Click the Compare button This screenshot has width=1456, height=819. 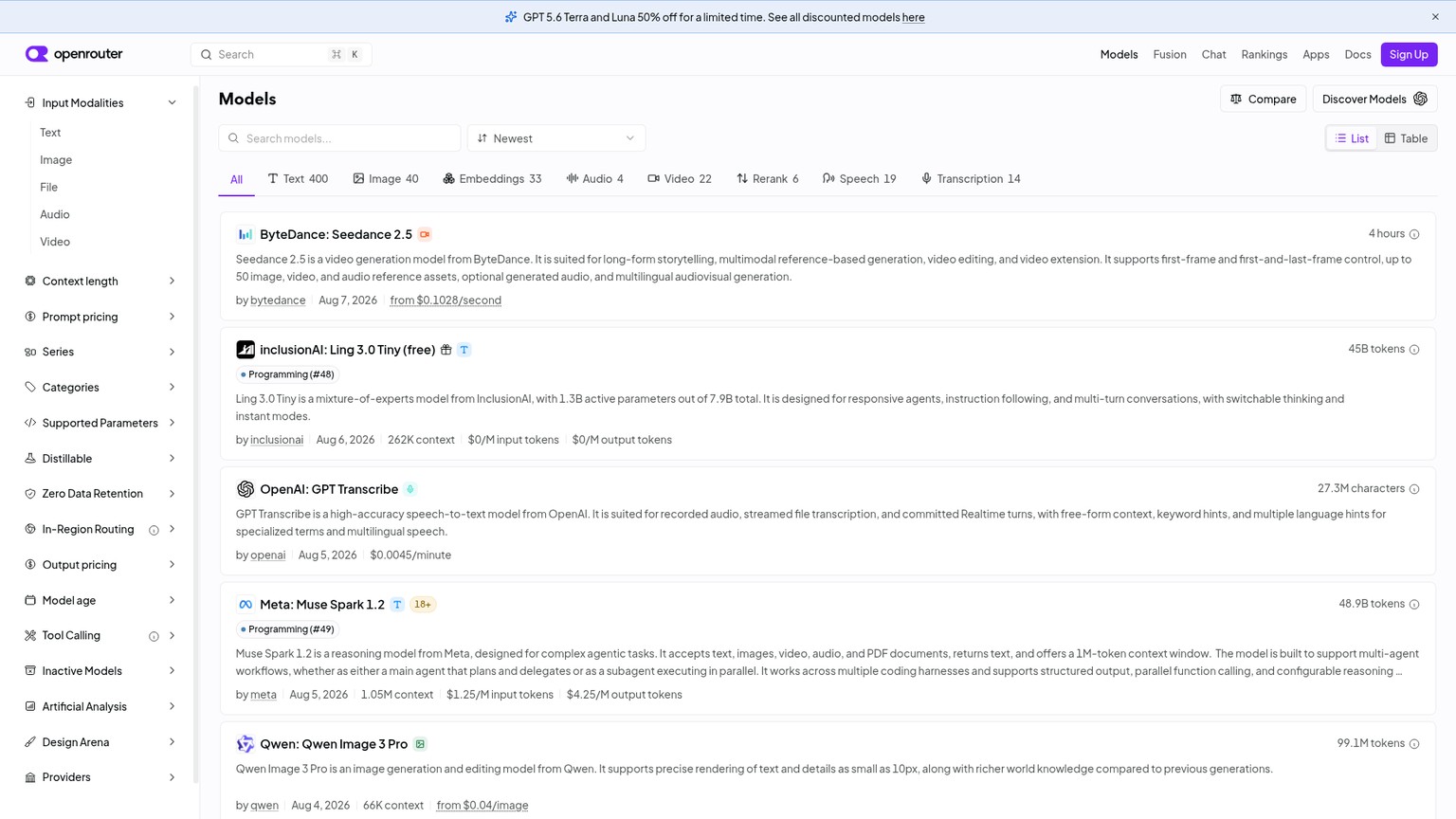(1263, 99)
